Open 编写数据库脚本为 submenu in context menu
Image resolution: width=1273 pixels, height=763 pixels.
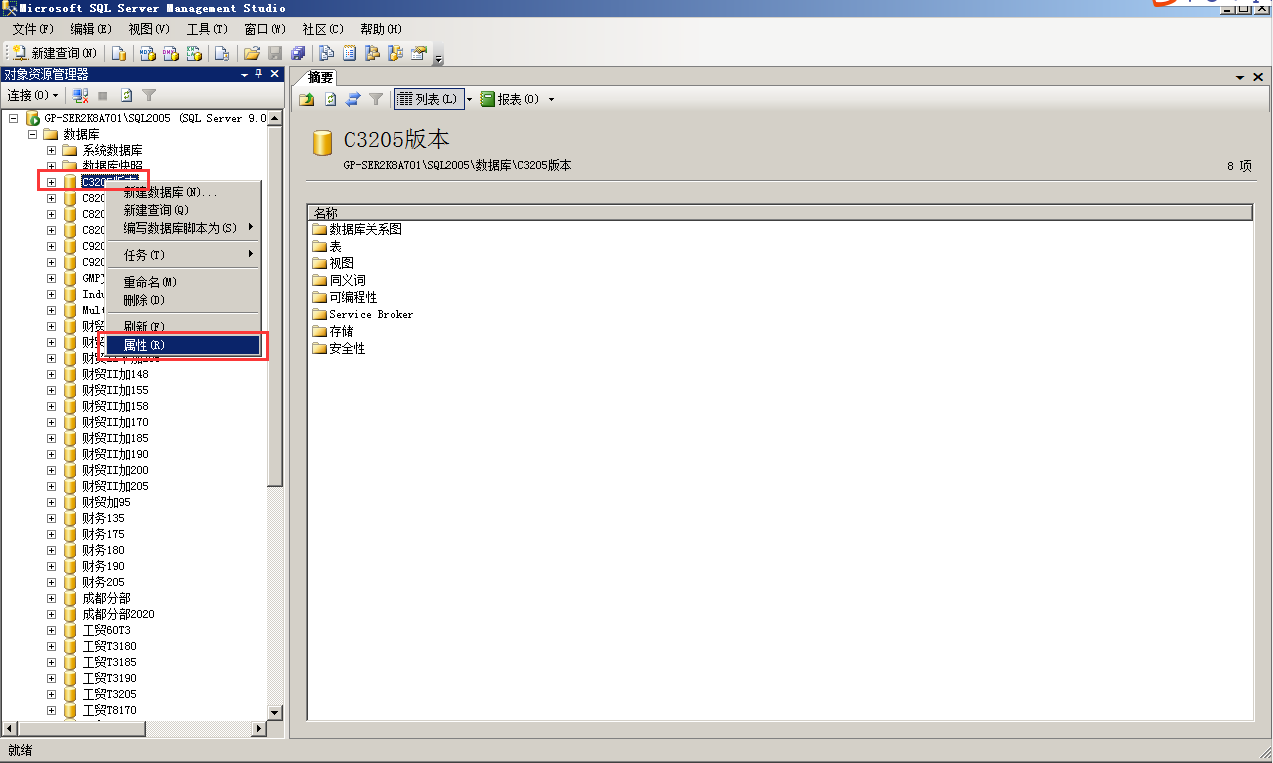click(x=185, y=228)
